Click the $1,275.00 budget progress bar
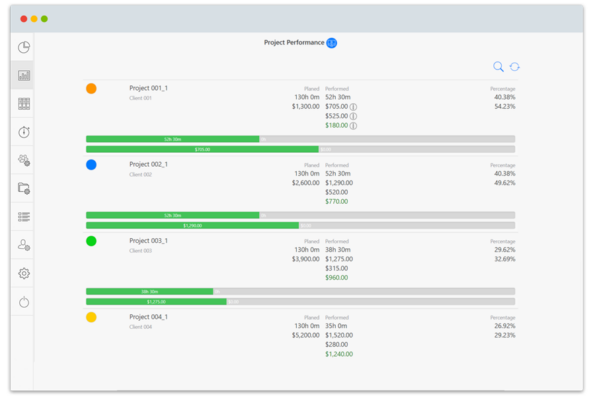The width and height of the screenshot is (595, 397). [301, 302]
